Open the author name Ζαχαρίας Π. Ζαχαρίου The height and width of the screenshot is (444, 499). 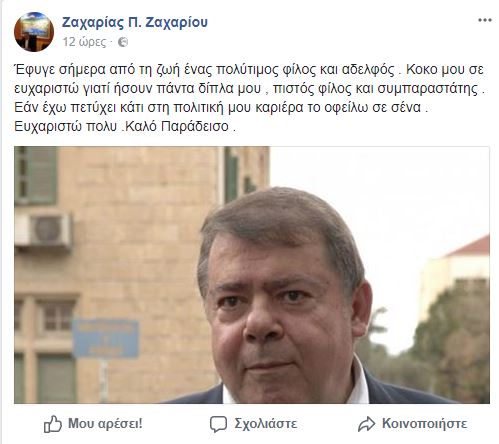(x=135, y=22)
